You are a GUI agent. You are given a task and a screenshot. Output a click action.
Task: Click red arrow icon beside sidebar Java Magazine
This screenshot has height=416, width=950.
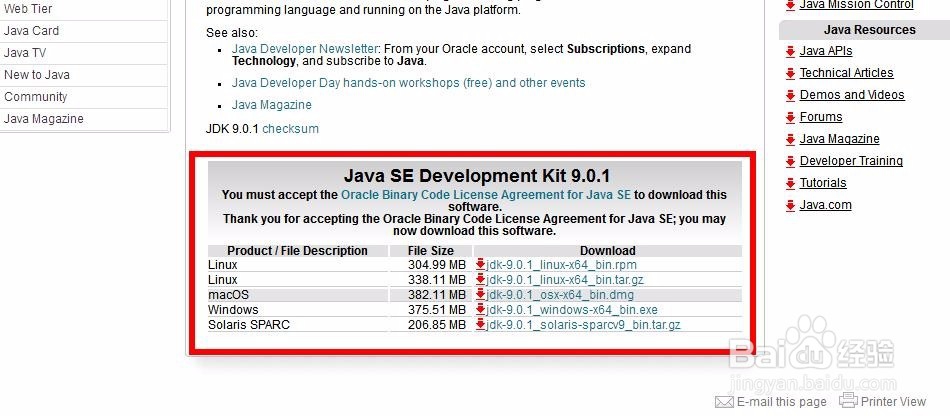pos(790,140)
